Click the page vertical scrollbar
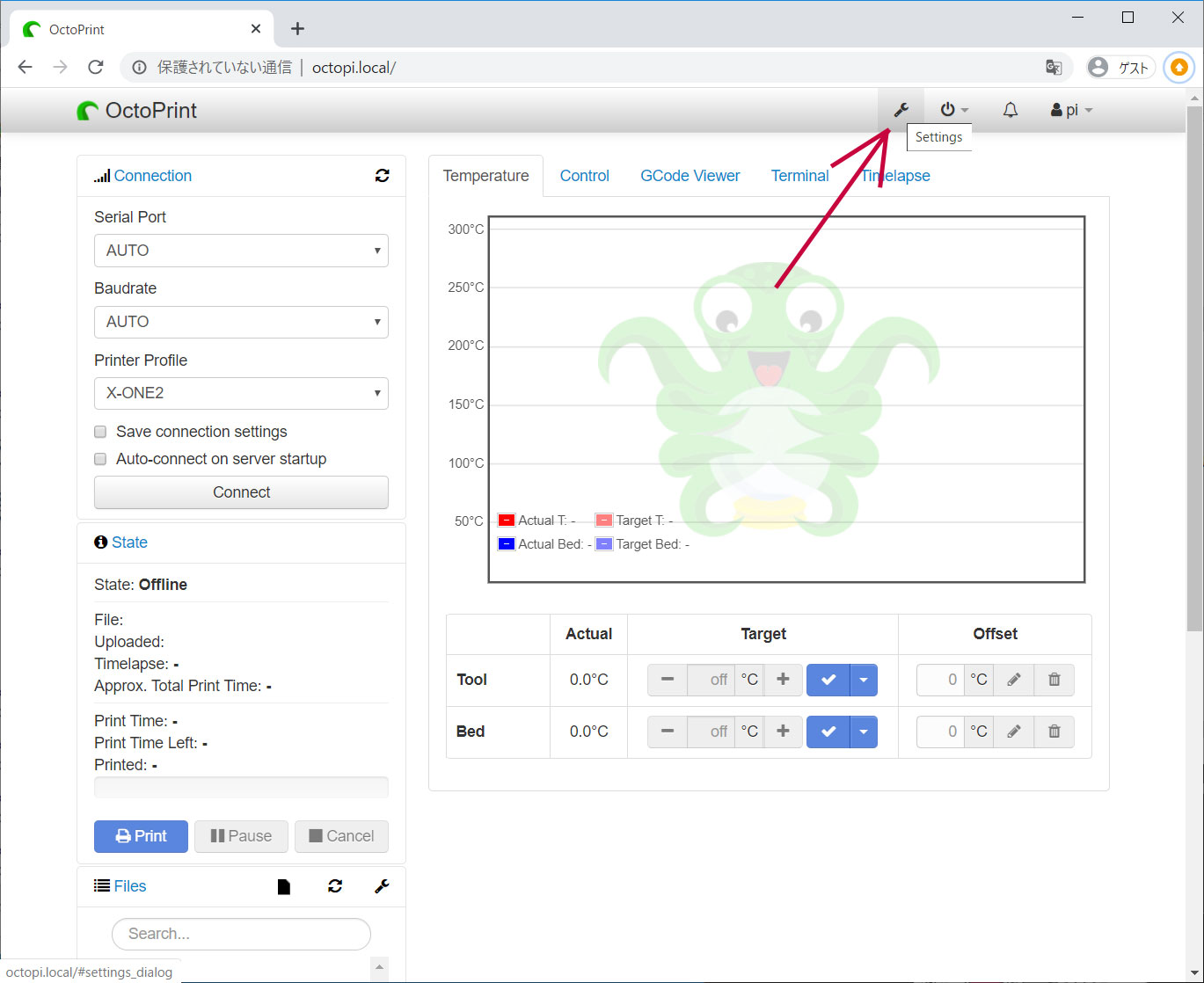 pos(1194,368)
